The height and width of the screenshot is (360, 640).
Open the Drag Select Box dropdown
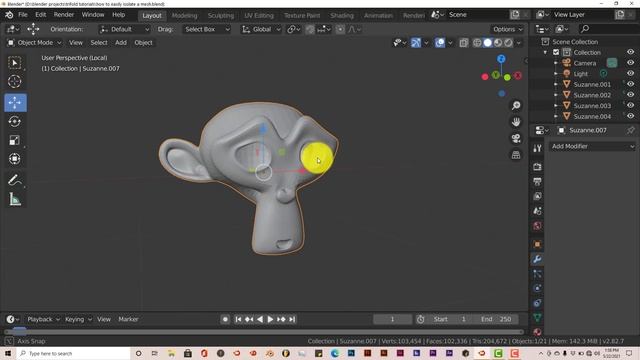pyautogui.click(x=207, y=29)
